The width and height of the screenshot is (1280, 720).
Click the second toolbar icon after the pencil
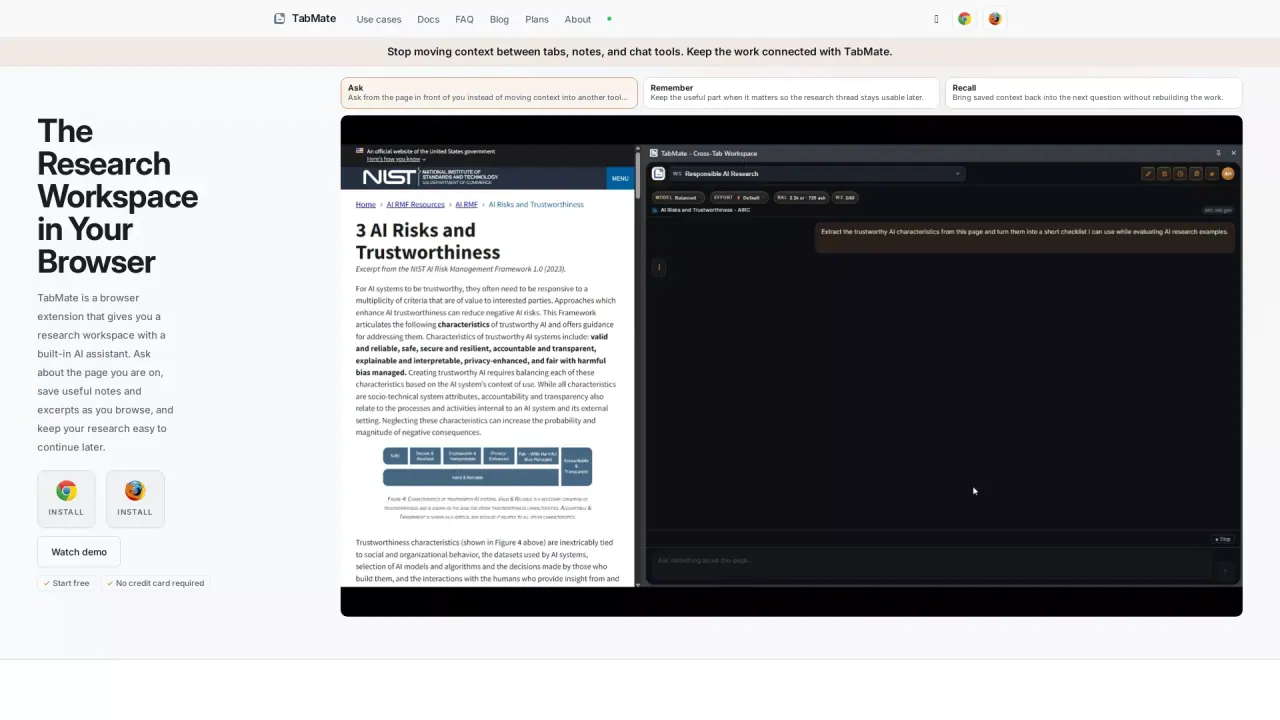tap(1164, 174)
